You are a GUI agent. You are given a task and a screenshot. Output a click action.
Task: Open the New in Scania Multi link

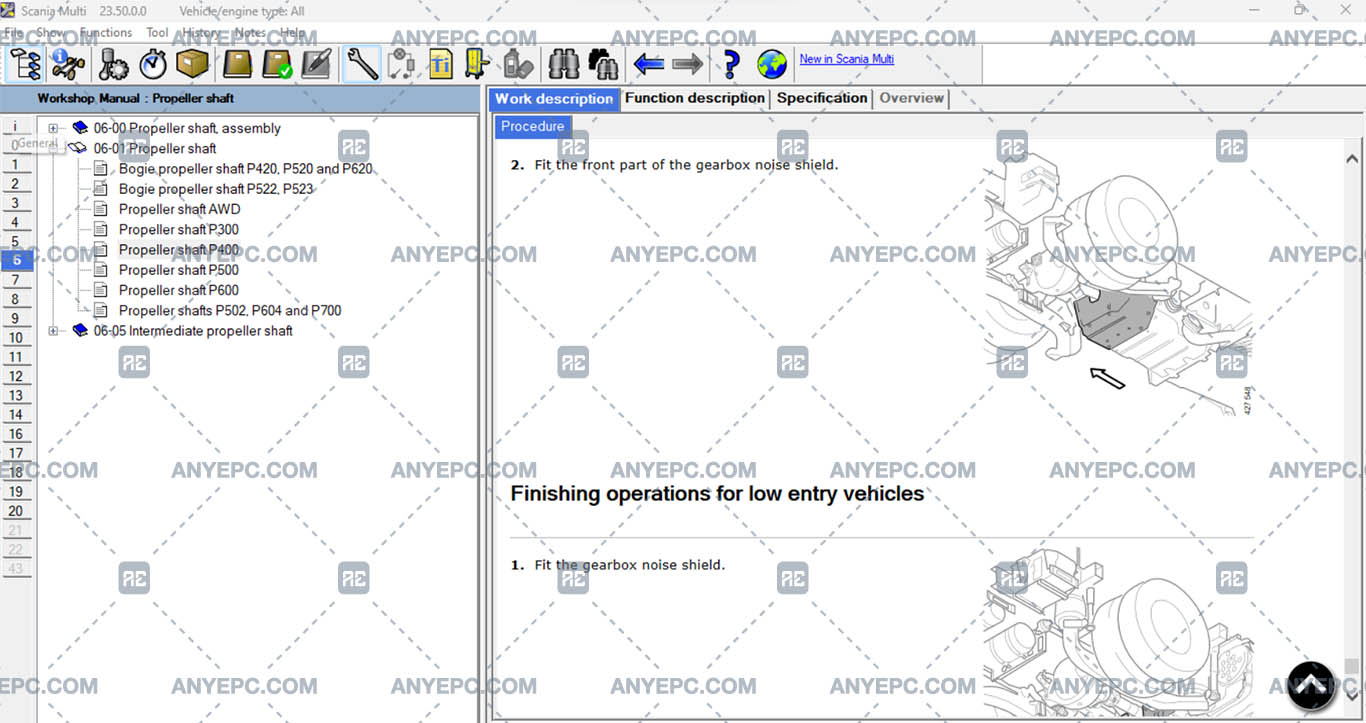point(846,59)
